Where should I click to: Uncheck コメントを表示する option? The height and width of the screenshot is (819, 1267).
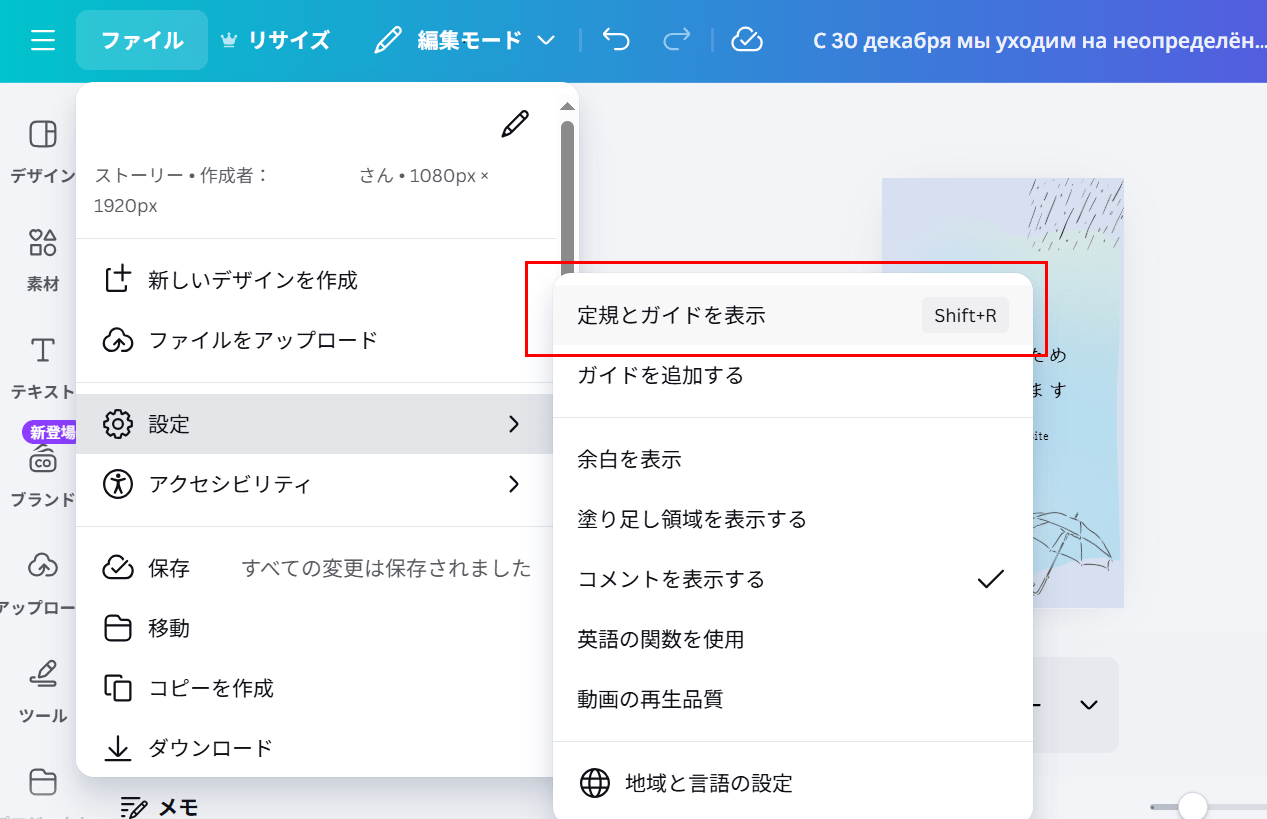coord(793,580)
